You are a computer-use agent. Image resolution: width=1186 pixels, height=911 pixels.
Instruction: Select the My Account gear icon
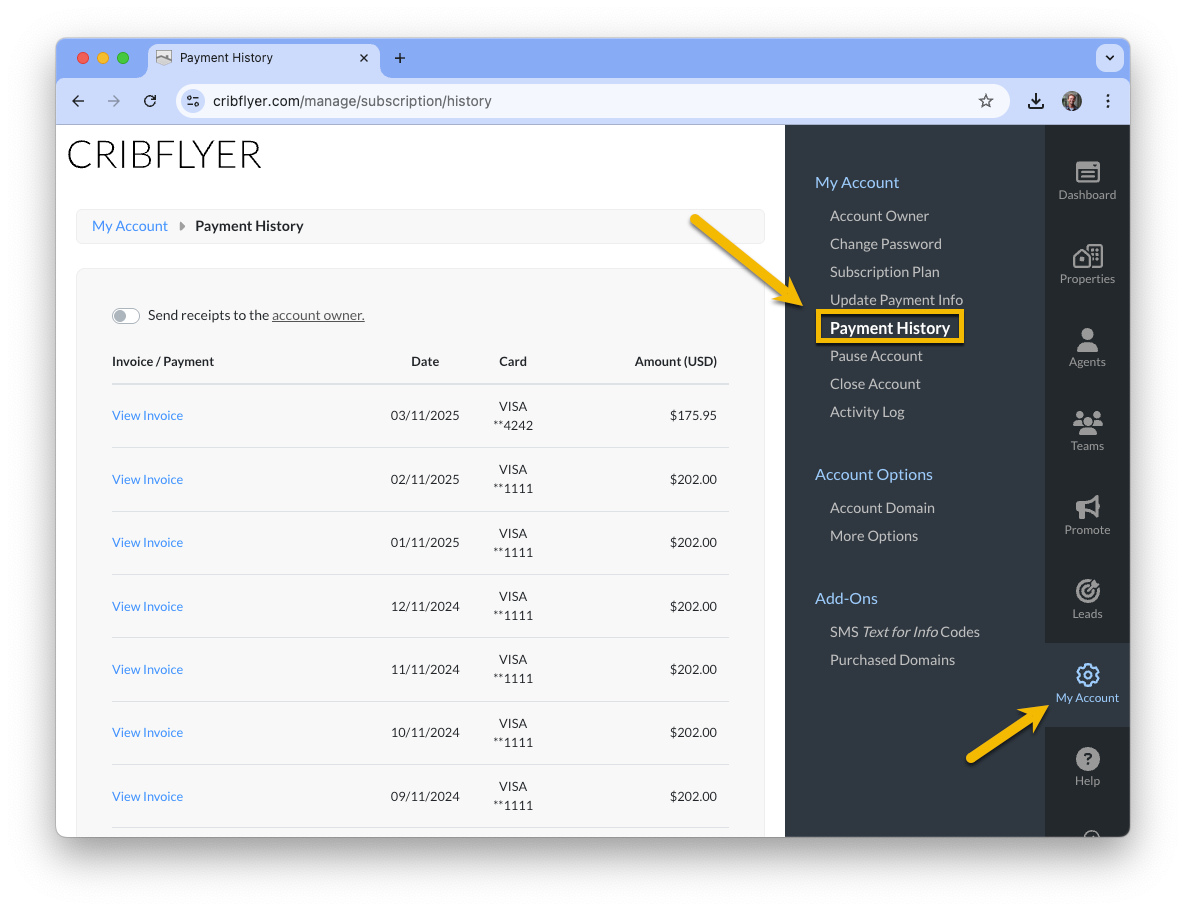tap(1087, 674)
